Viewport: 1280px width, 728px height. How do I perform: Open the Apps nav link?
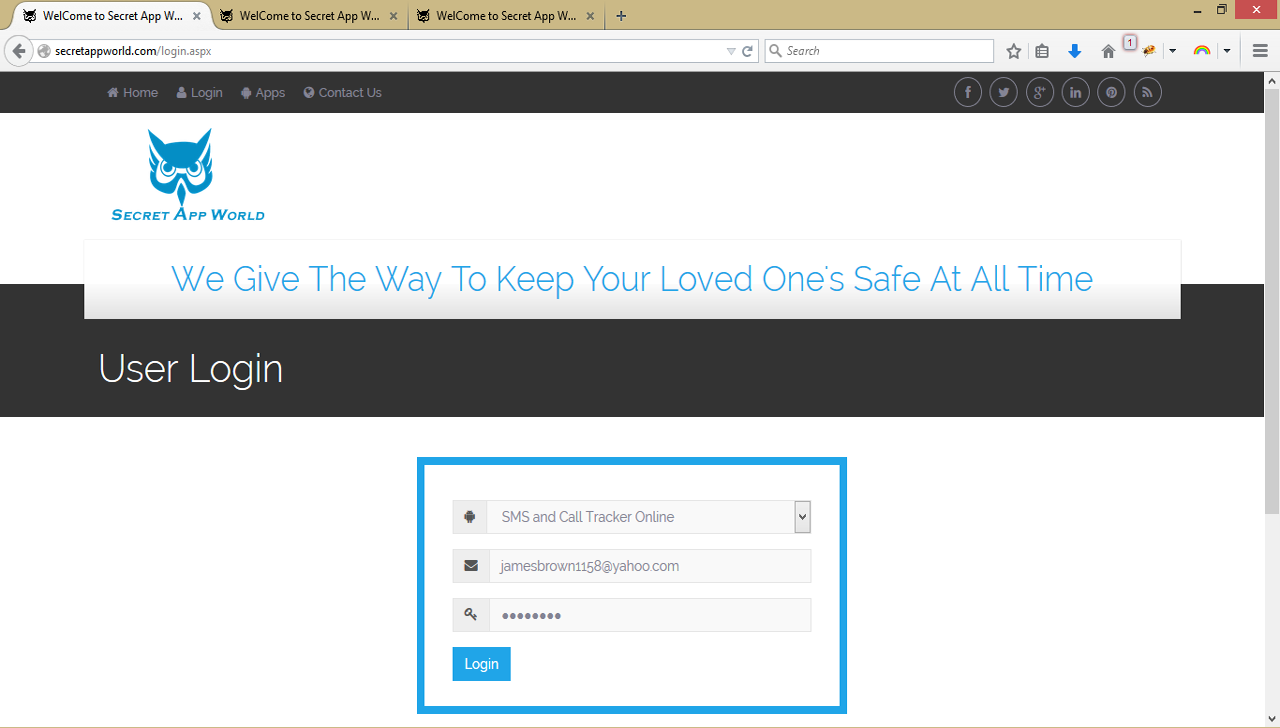(x=263, y=93)
